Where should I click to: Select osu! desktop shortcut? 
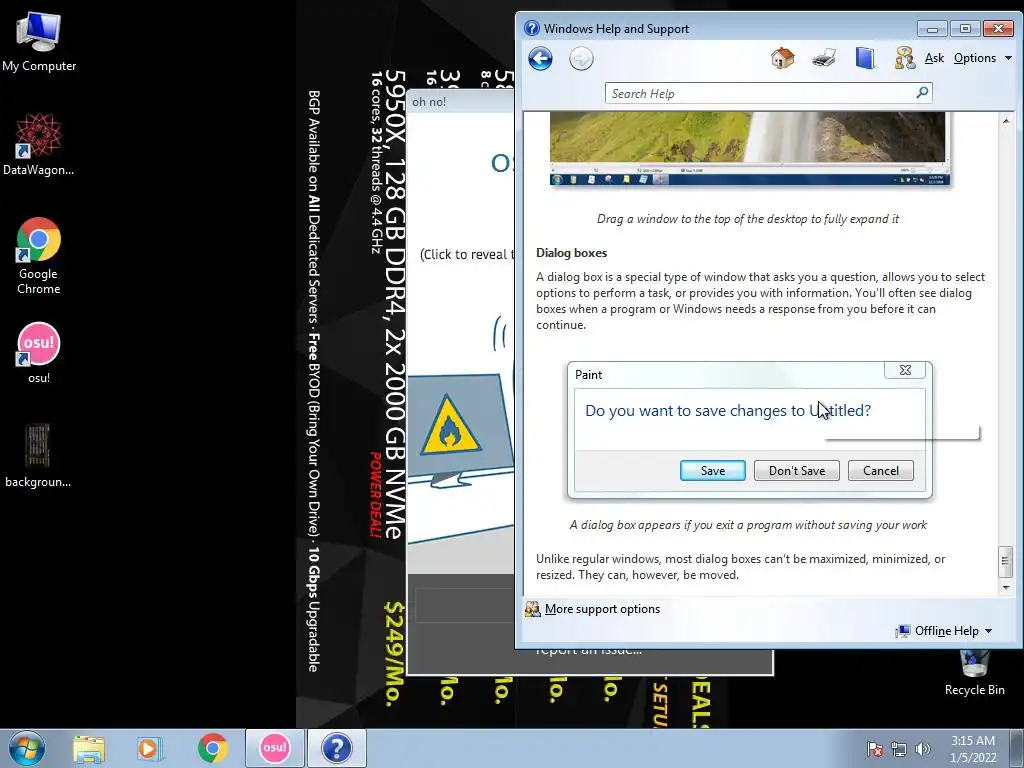(x=39, y=353)
